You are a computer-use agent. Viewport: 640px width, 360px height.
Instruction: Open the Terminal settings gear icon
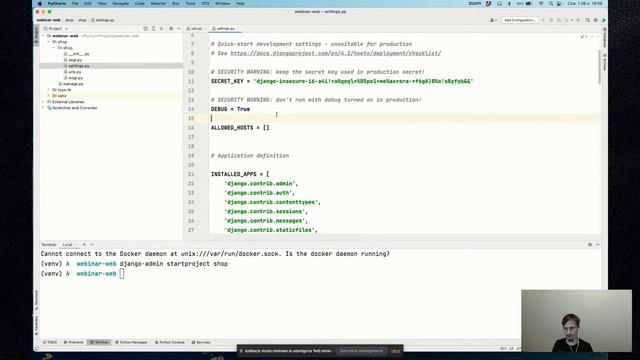[590, 244]
